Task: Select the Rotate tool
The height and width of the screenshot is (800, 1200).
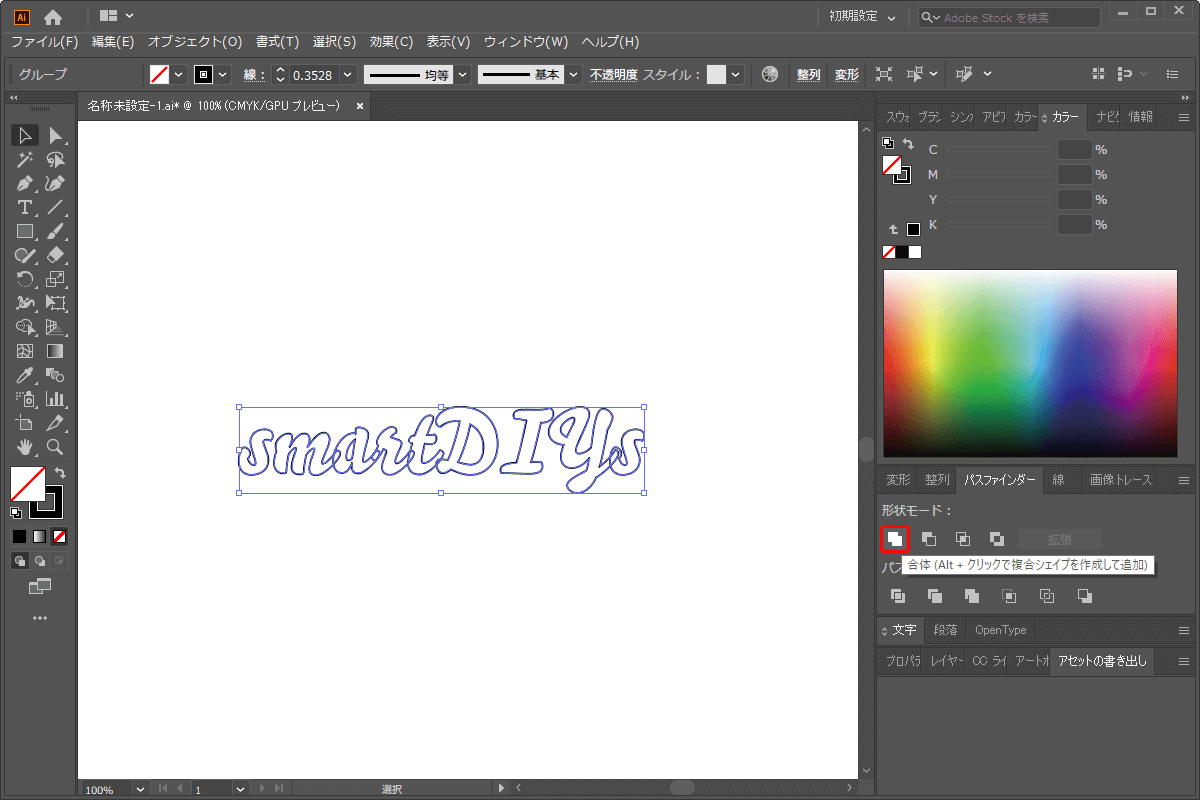Action: pyautogui.click(x=26, y=279)
